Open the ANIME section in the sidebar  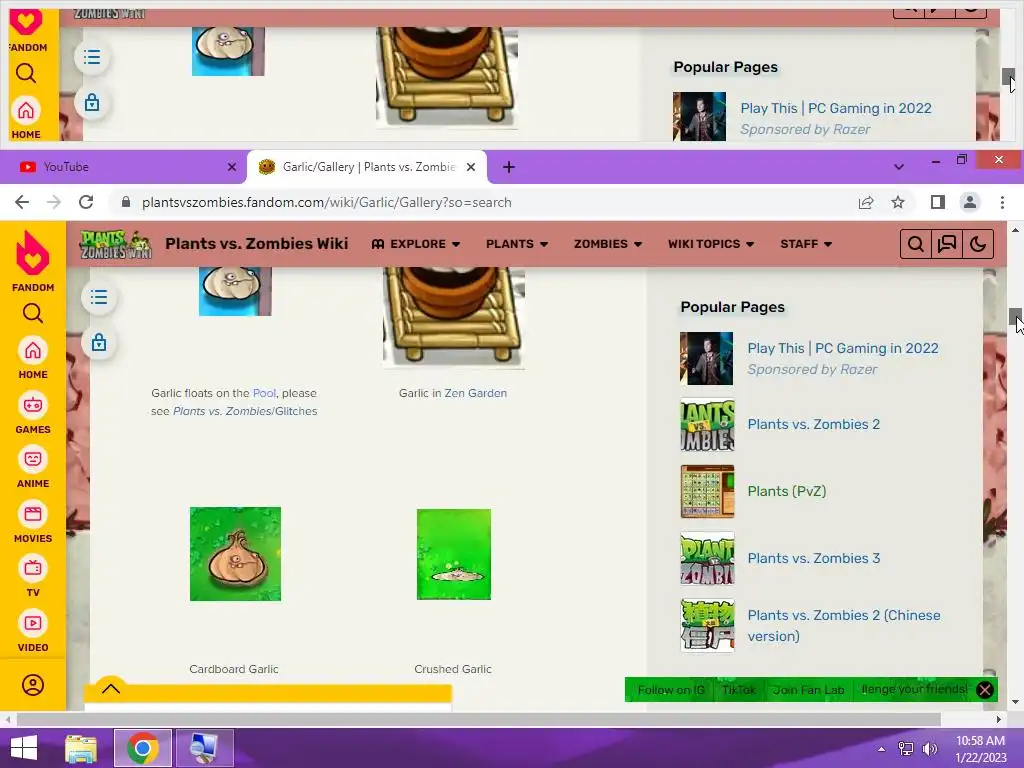coord(33,468)
